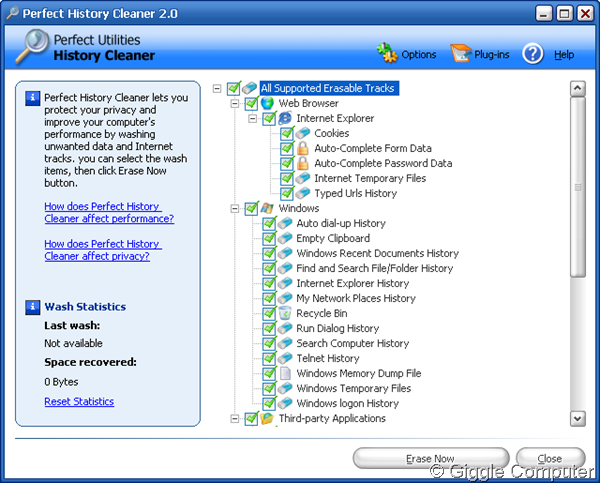The height and width of the screenshot is (483, 600).
Task: Click the magnifying glass History Cleaner logo
Action: pos(32,46)
